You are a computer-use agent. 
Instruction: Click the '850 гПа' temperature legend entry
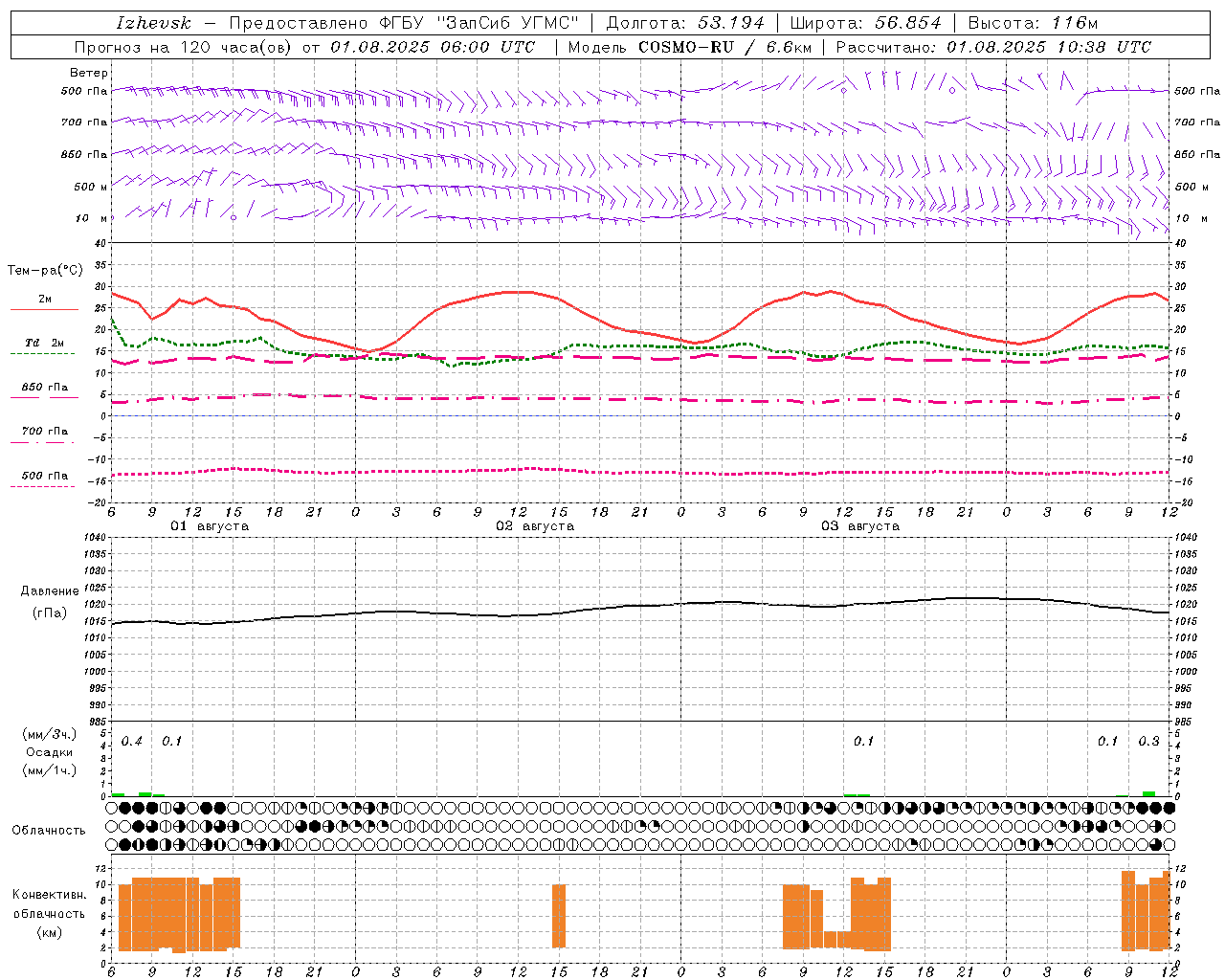click(x=44, y=388)
